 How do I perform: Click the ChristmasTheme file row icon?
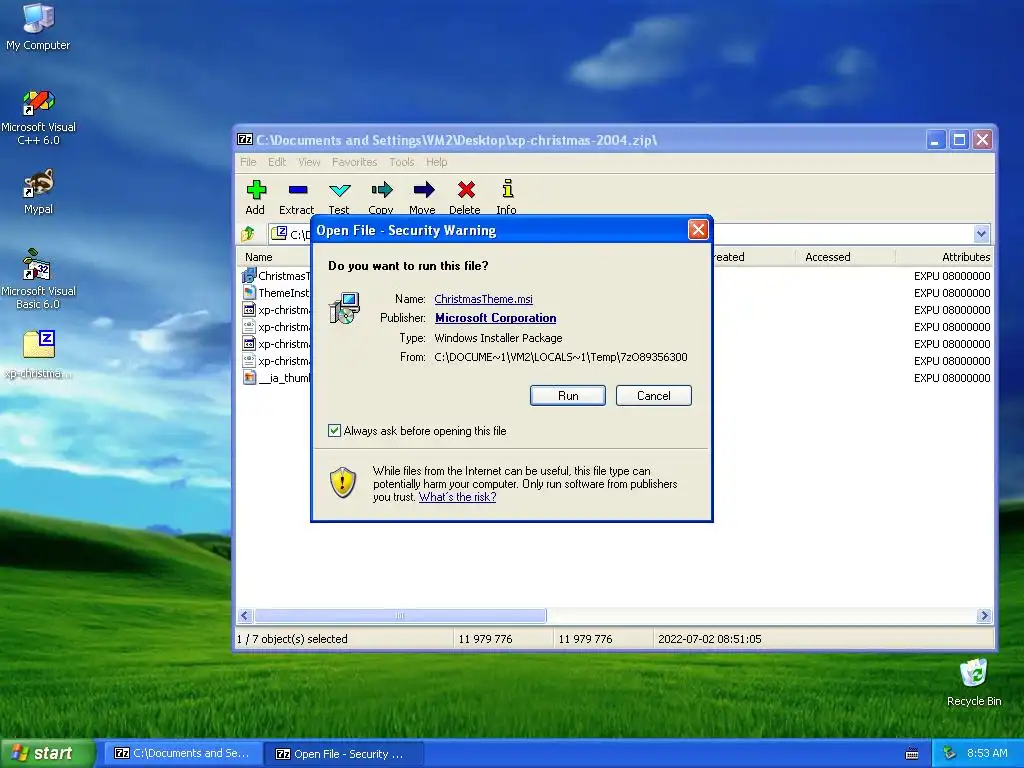pyautogui.click(x=249, y=276)
